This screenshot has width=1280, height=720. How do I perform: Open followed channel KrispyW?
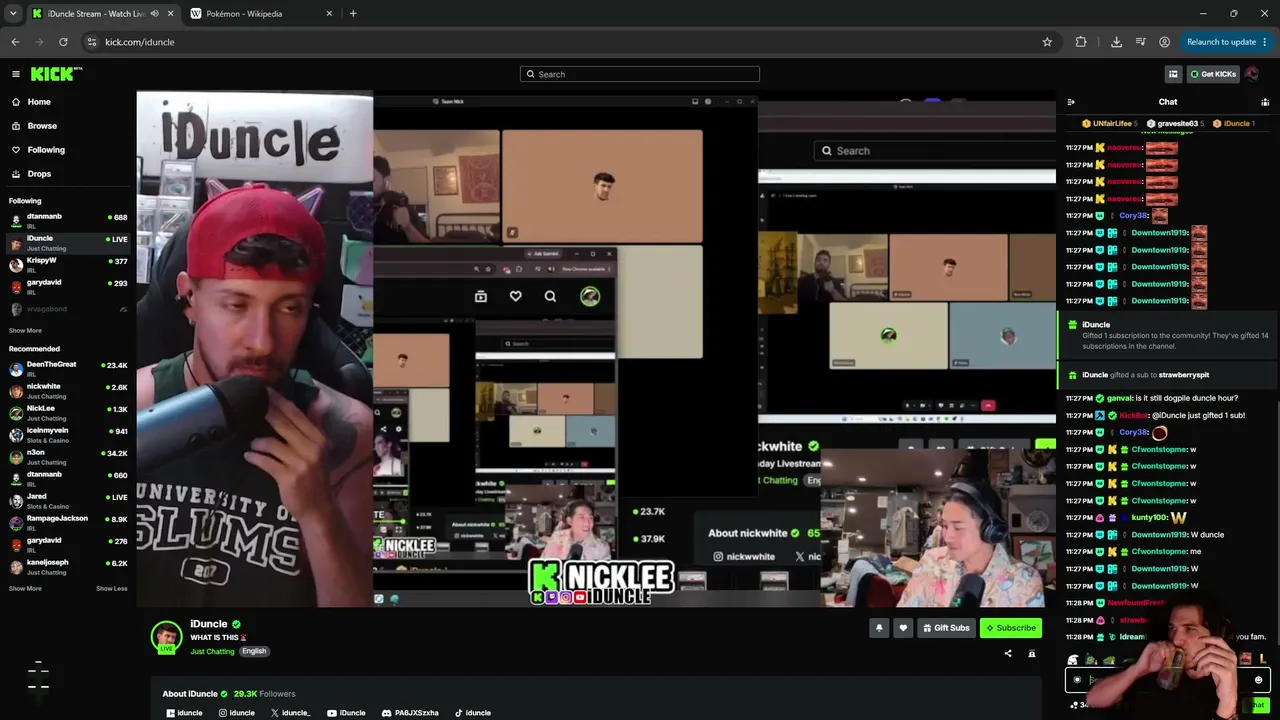click(x=68, y=264)
